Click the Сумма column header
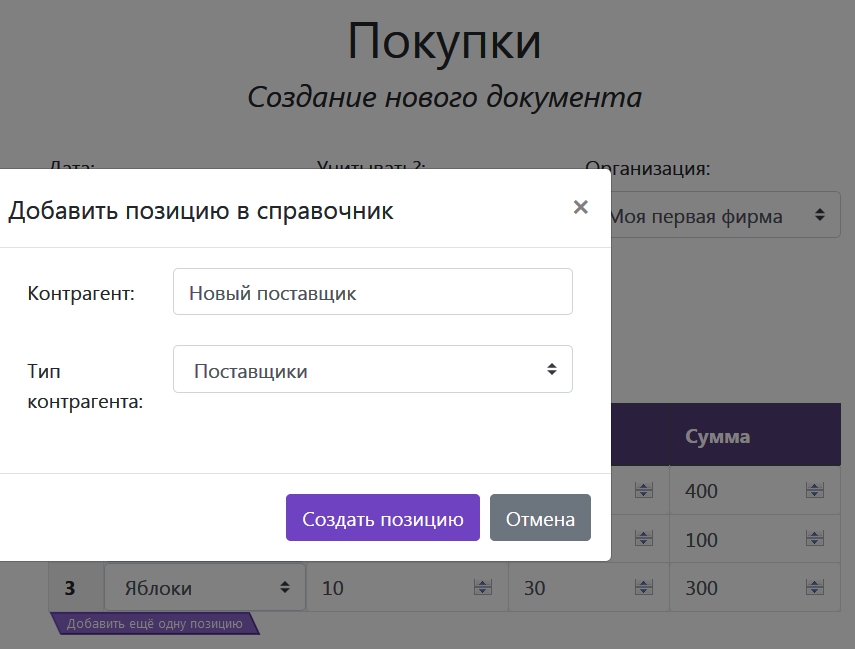This screenshot has height=649, width=855. point(718,436)
